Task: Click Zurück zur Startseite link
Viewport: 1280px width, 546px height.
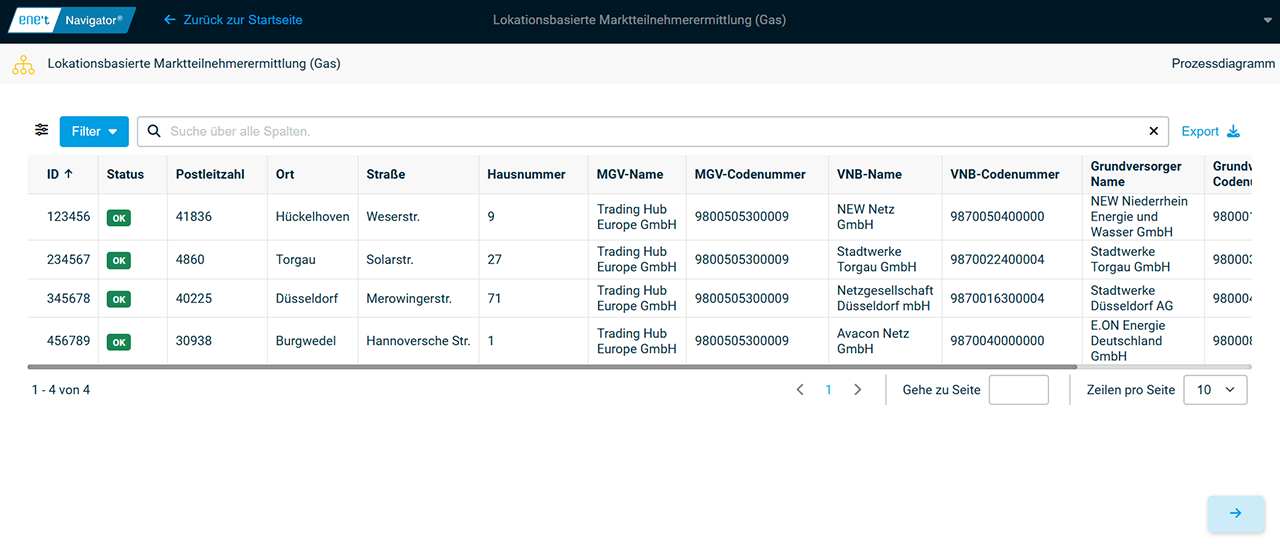Action: click(242, 20)
